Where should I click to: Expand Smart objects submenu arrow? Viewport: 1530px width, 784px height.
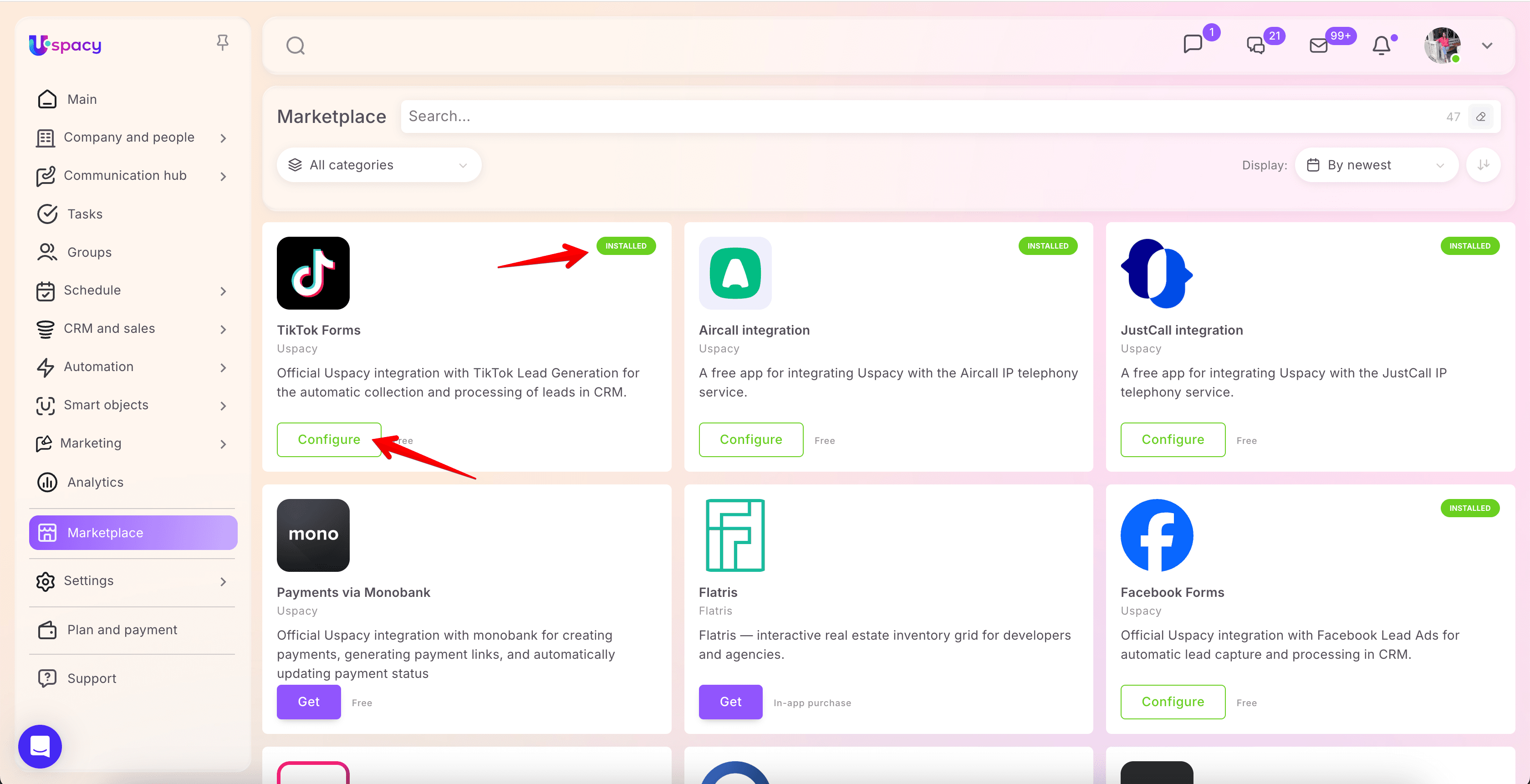[x=223, y=406]
